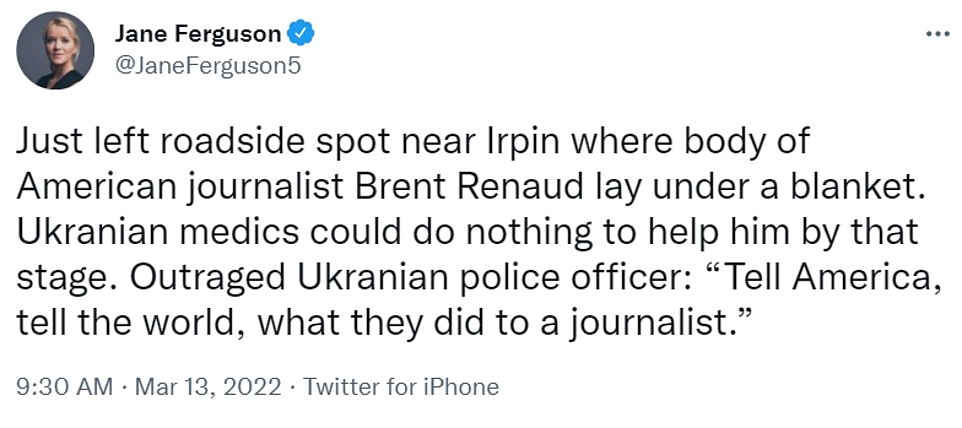The width and height of the screenshot is (962, 428).
Task: Open Jane Ferguson's profile avatar photo
Action: [56, 50]
